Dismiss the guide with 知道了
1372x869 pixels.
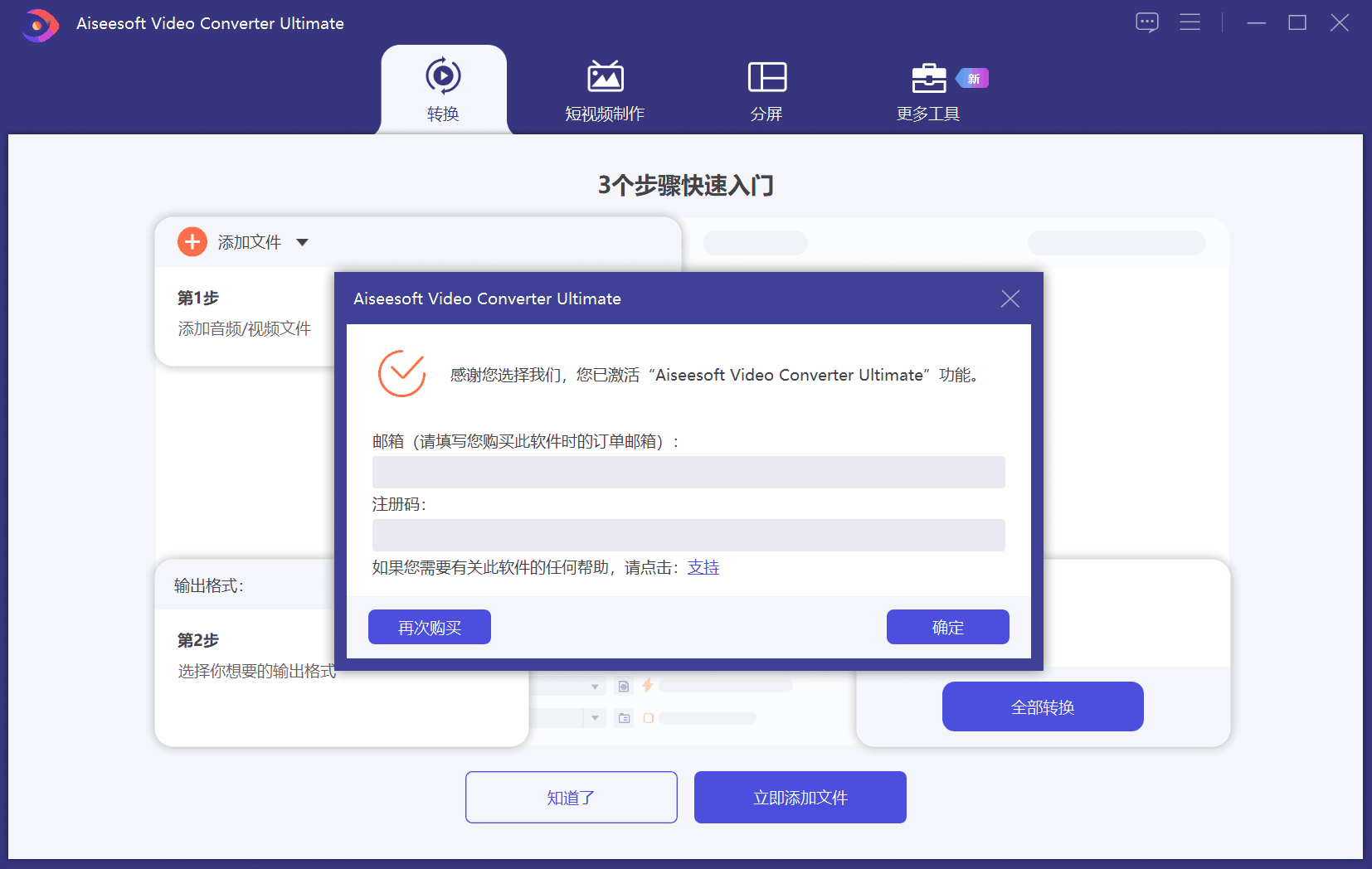tap(572, 797)
